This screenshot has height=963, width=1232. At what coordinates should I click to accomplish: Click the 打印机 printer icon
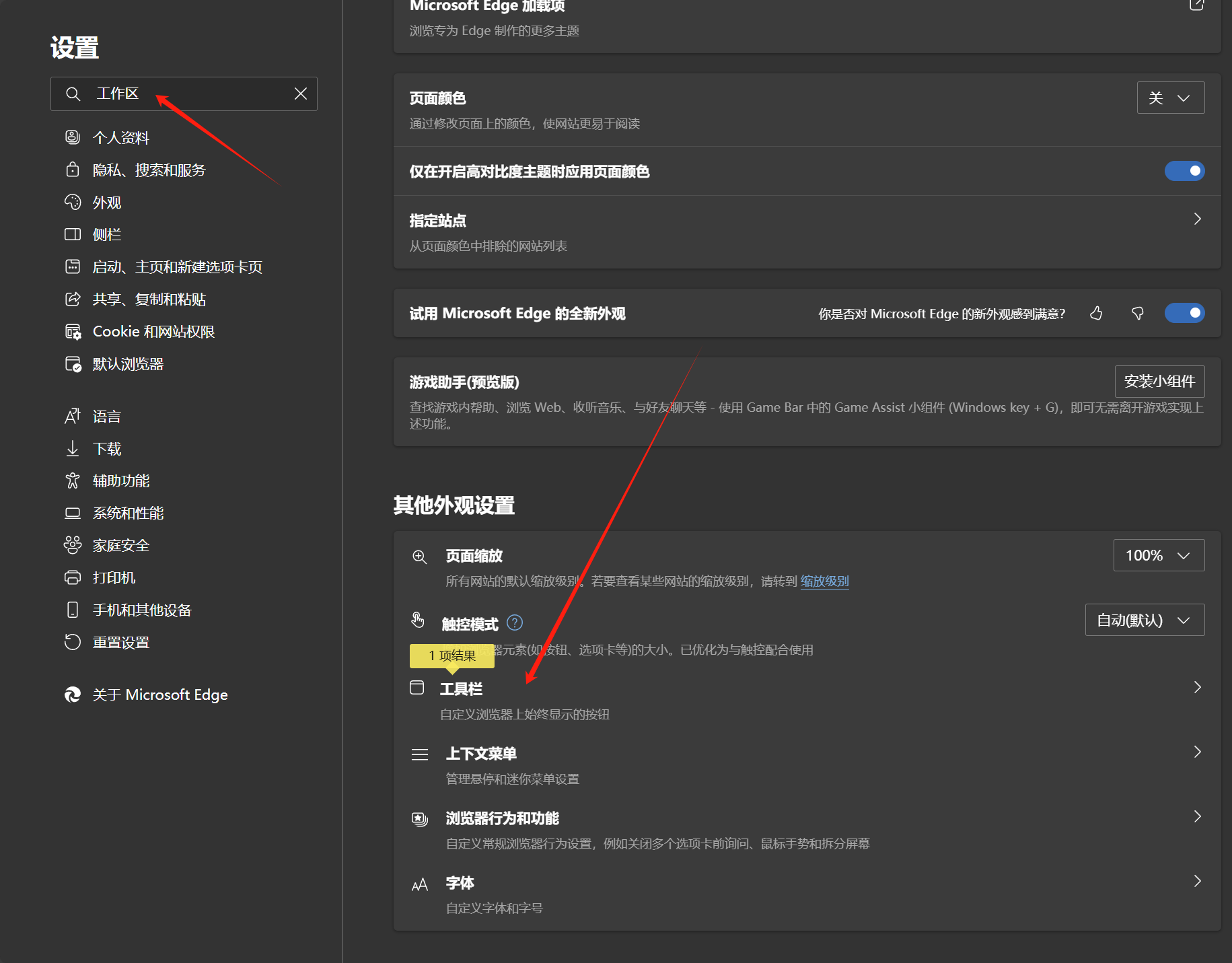(73, 577)
